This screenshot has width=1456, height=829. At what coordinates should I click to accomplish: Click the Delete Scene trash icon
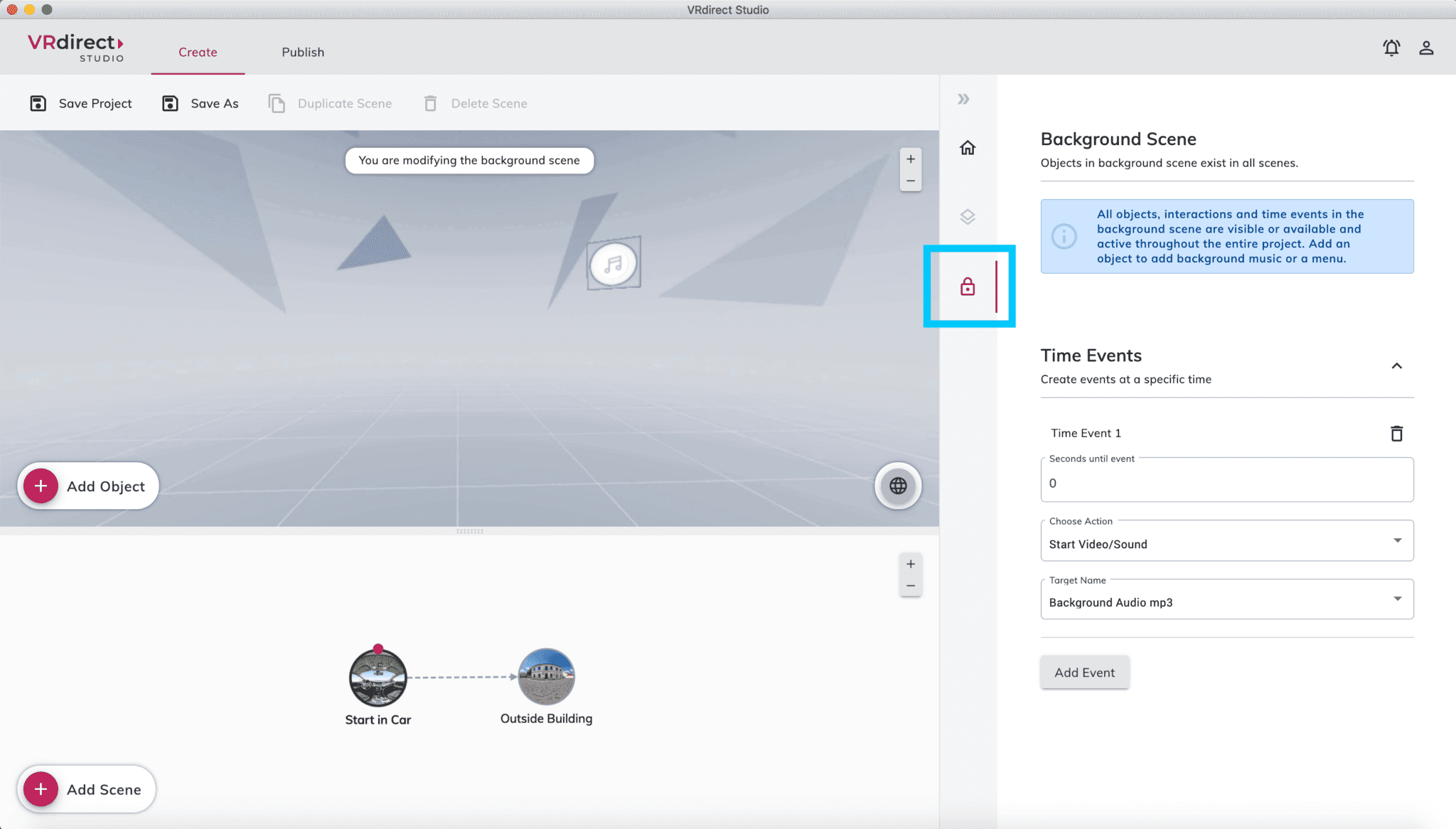(x=430, y=104)
